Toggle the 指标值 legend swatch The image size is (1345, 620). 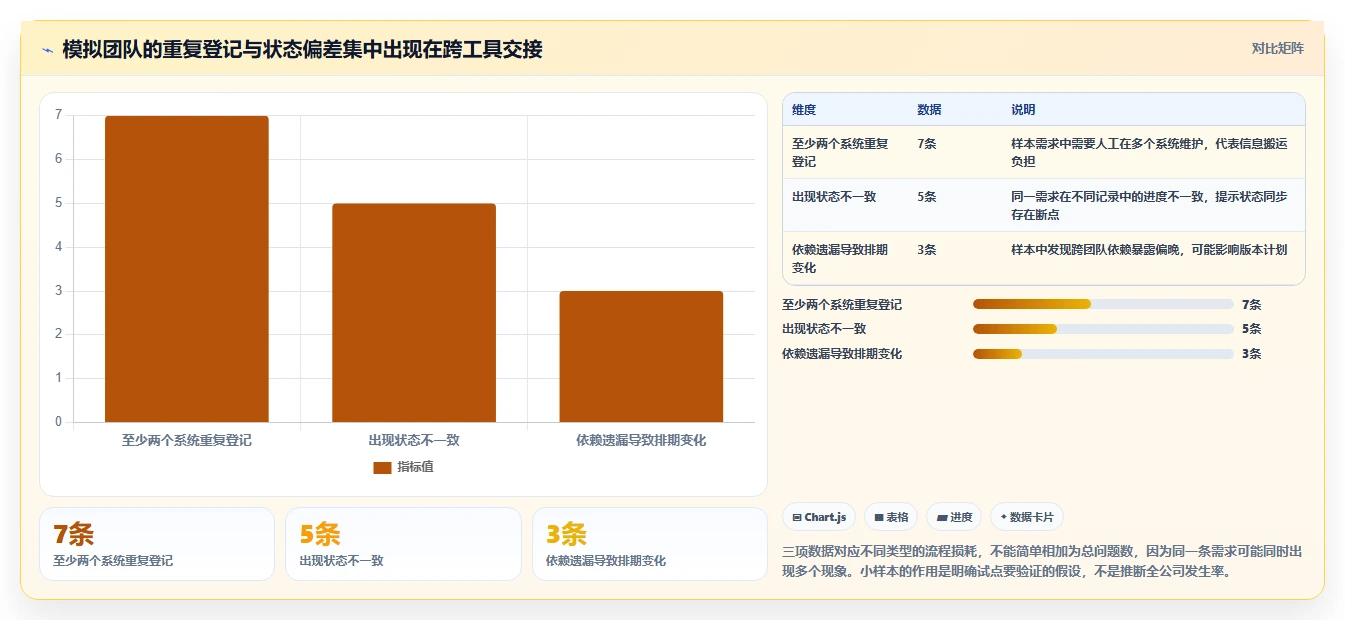pyautogui.click(x=382, y=467)
